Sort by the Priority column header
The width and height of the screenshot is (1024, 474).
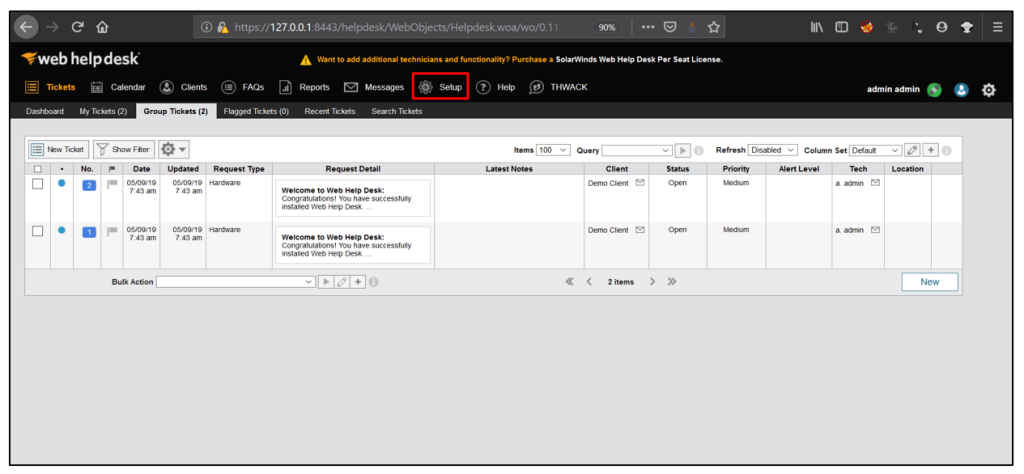[x=736, y=169]
